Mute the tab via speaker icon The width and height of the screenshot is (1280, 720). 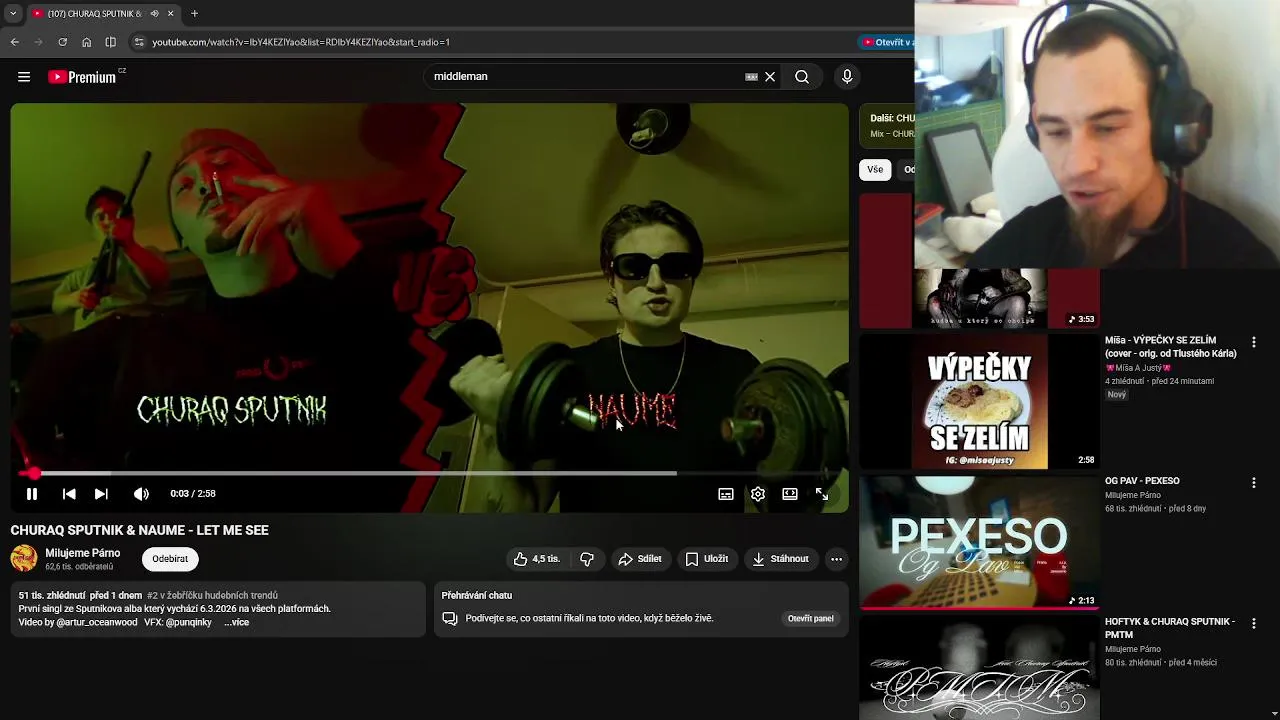(x=154, y=14)
